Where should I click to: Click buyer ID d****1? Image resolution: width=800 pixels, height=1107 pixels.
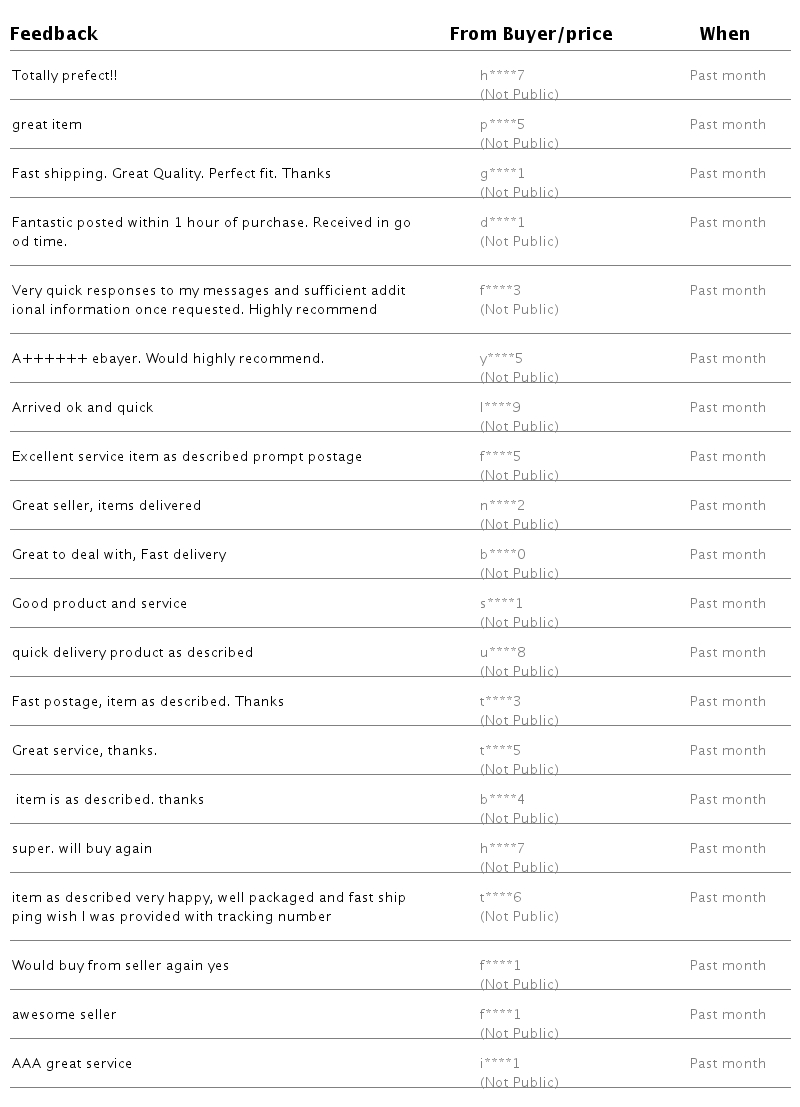pos(502,222)
